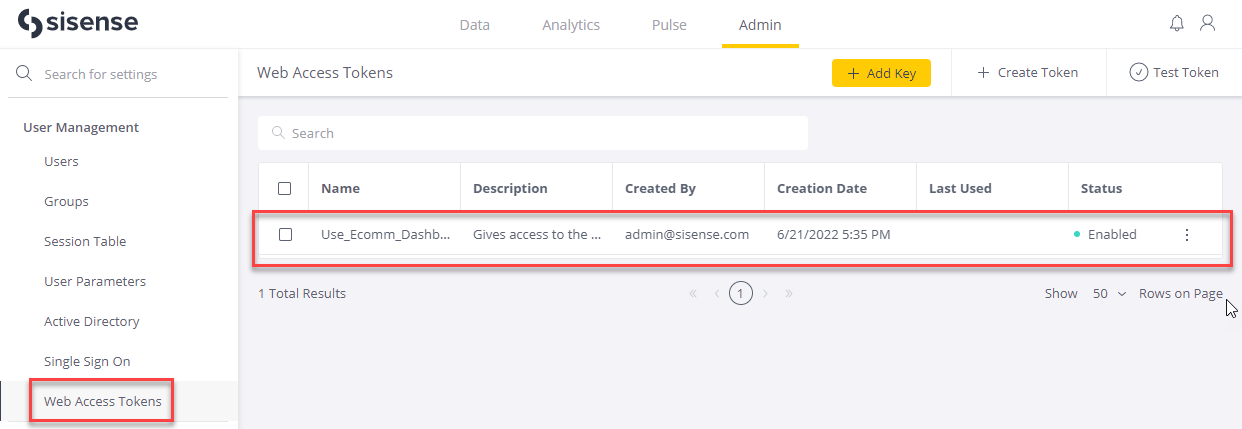
Task: Focus the Search for settings field
Action: coord(118,74)
